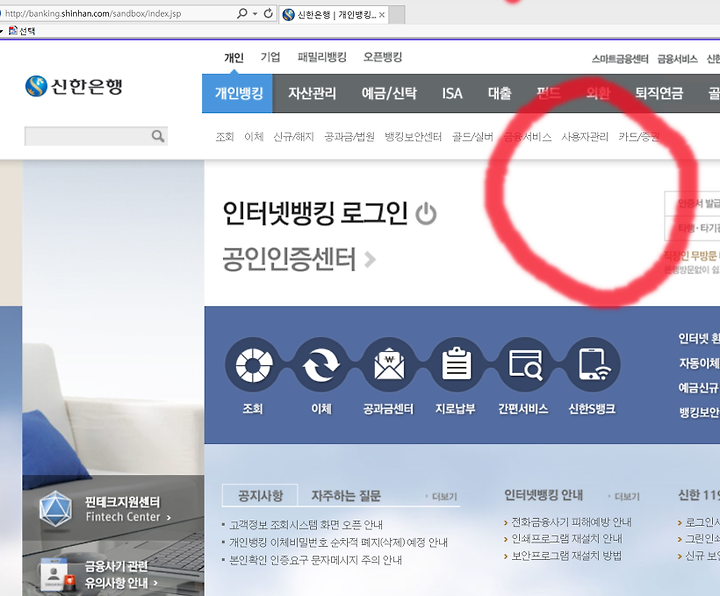The image size is (720, 596).
Task: Click the 공인인증센터 link text
Action: 289,259
